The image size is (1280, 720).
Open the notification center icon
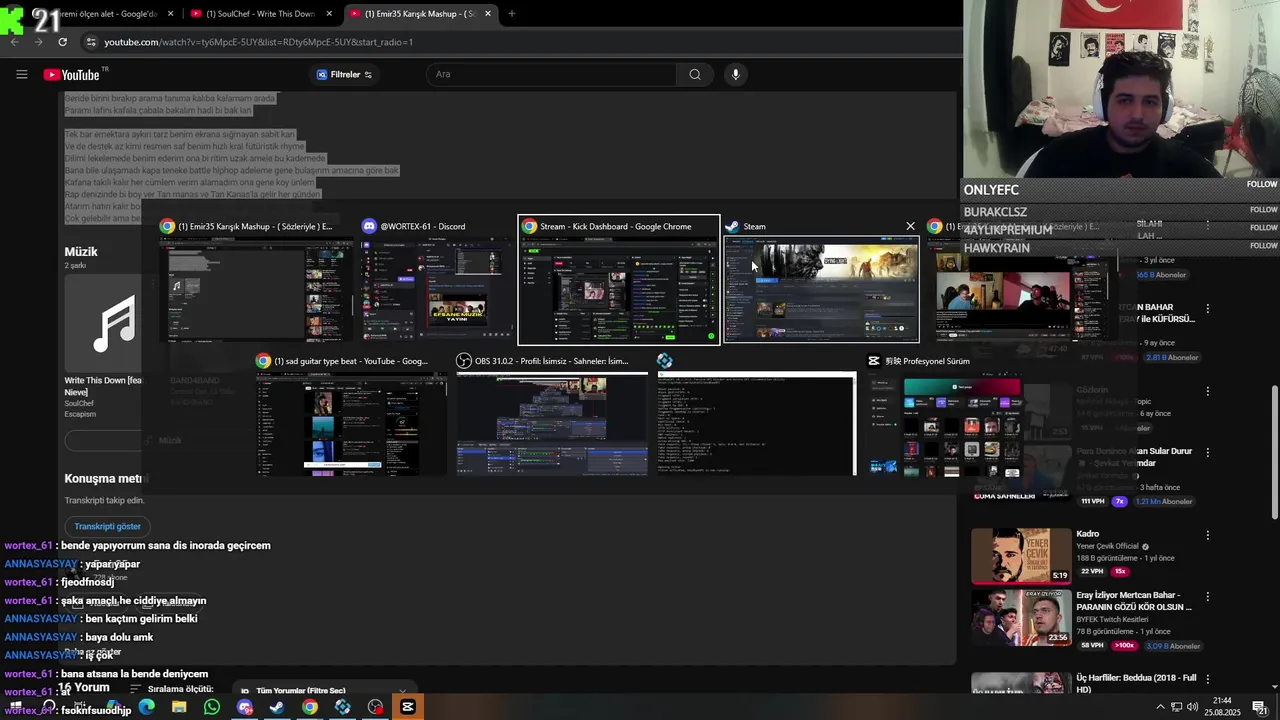(1260, 707)
